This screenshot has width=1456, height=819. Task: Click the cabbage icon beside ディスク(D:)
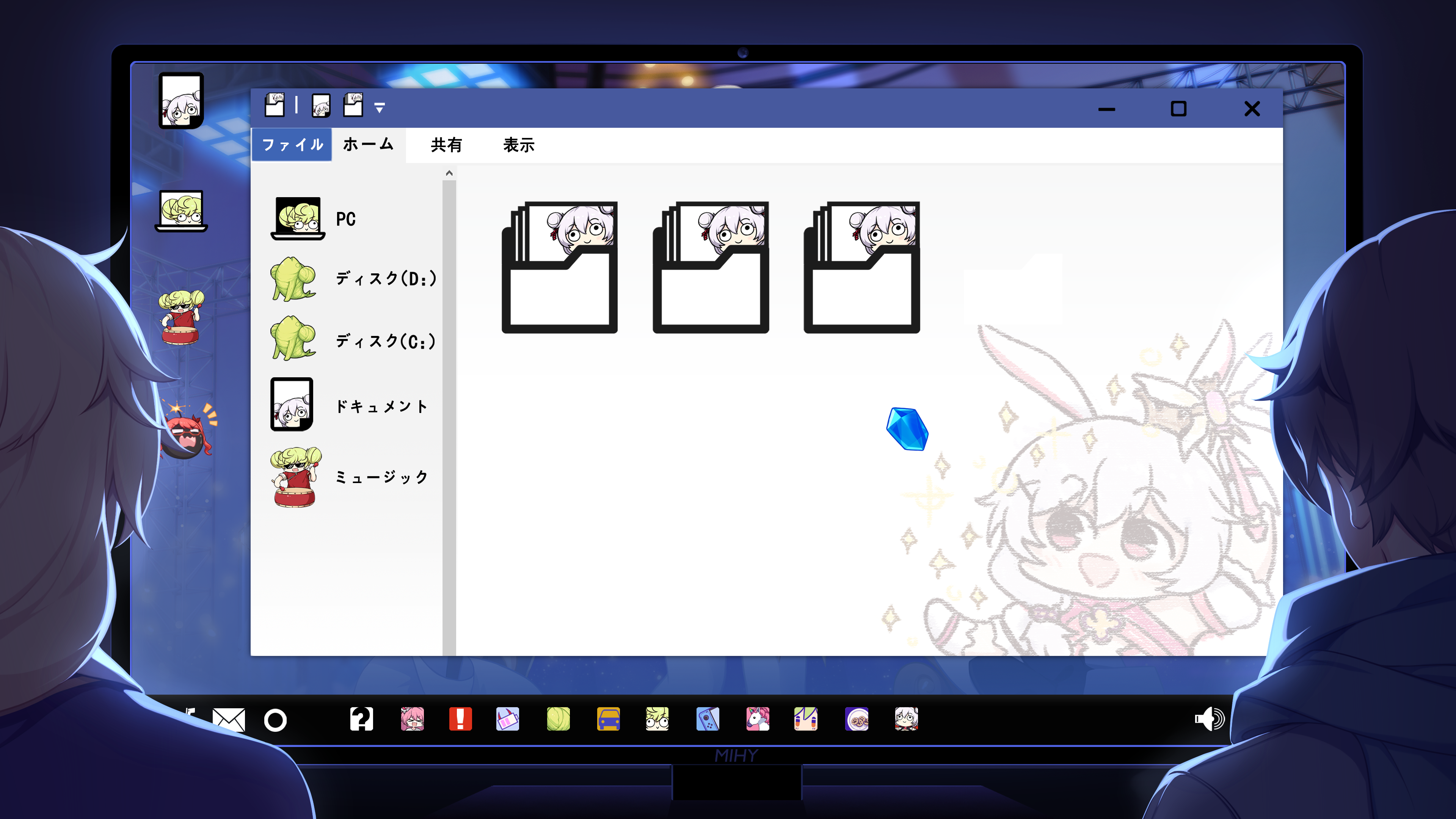point(293,279)
